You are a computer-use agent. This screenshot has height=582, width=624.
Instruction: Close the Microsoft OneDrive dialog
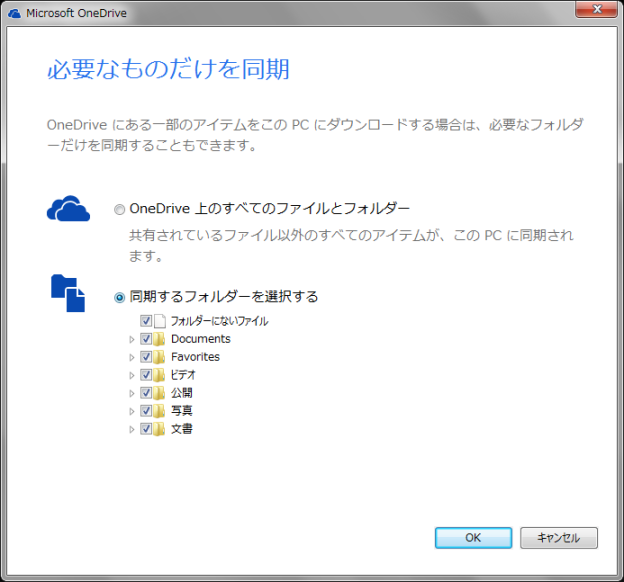click(x=596, y=9)
